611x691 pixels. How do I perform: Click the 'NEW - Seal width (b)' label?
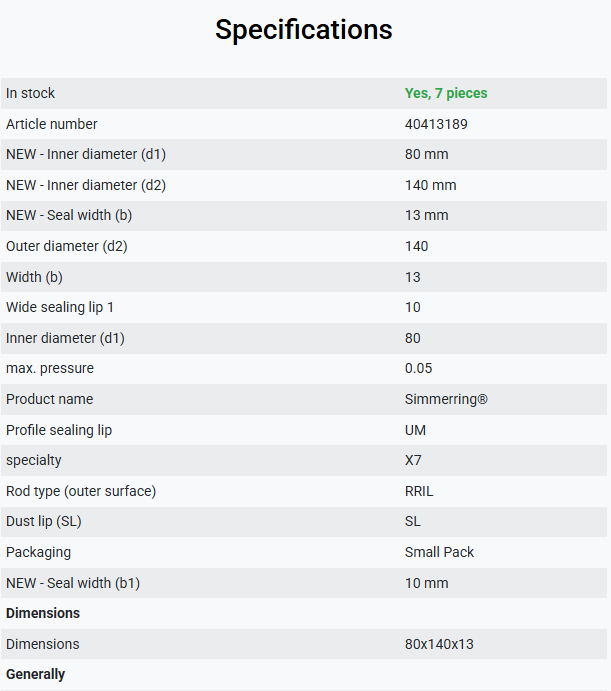coord(69,215)
